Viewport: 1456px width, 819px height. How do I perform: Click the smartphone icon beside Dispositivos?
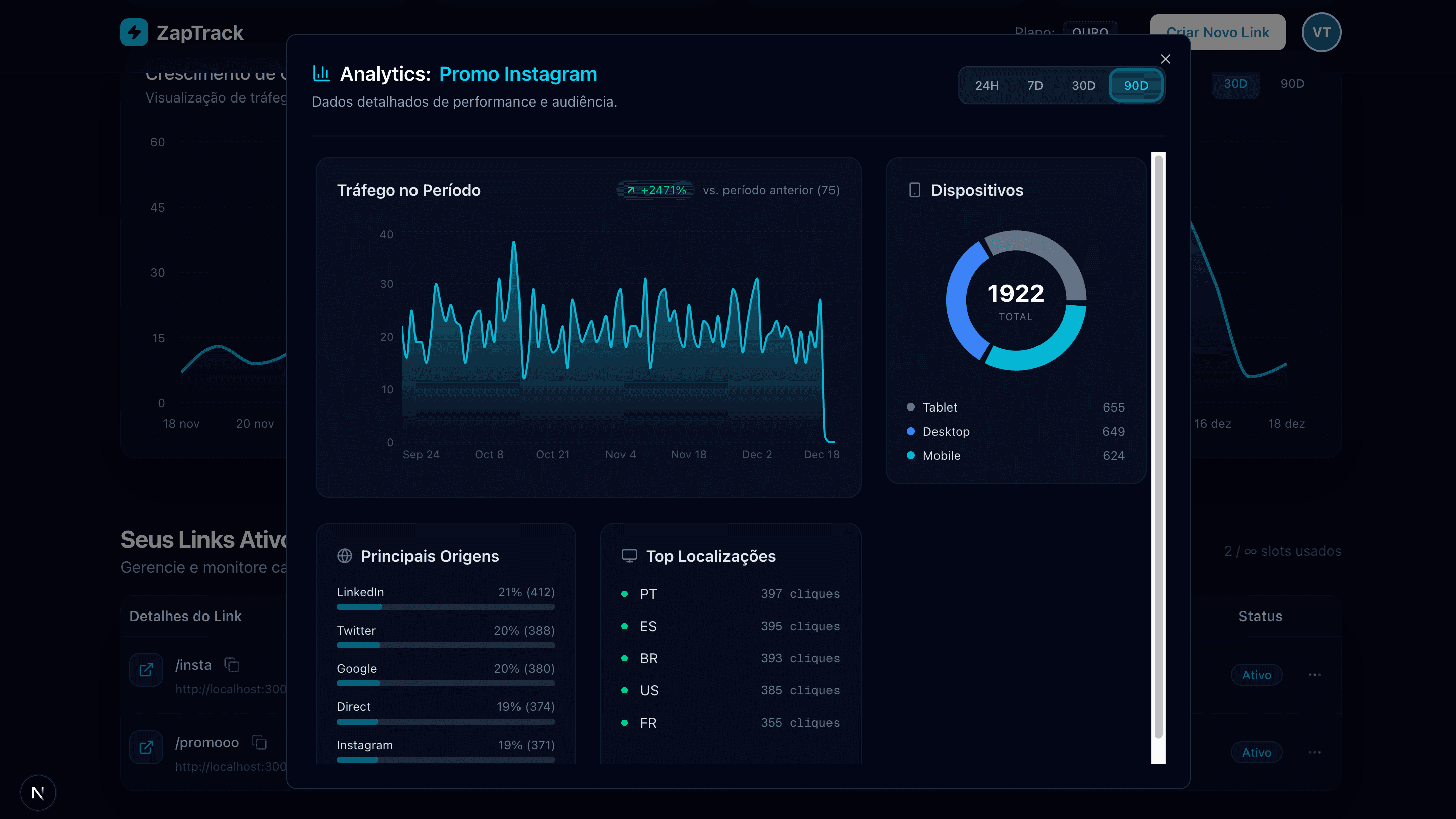pyautogui.click(x=914, y=190)
